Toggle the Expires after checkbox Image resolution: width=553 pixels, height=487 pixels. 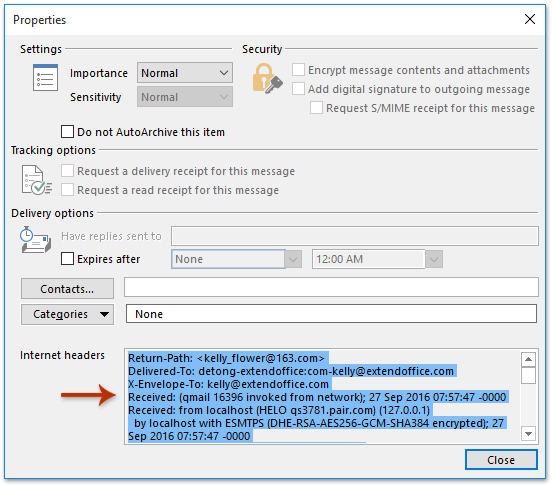[x=67, y=259]
